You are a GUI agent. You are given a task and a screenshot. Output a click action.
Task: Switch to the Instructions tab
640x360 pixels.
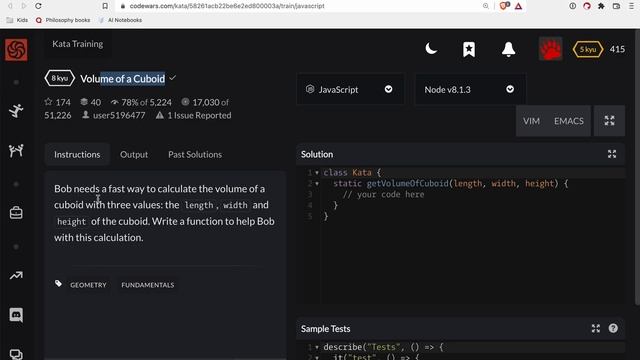pos(77,154)
